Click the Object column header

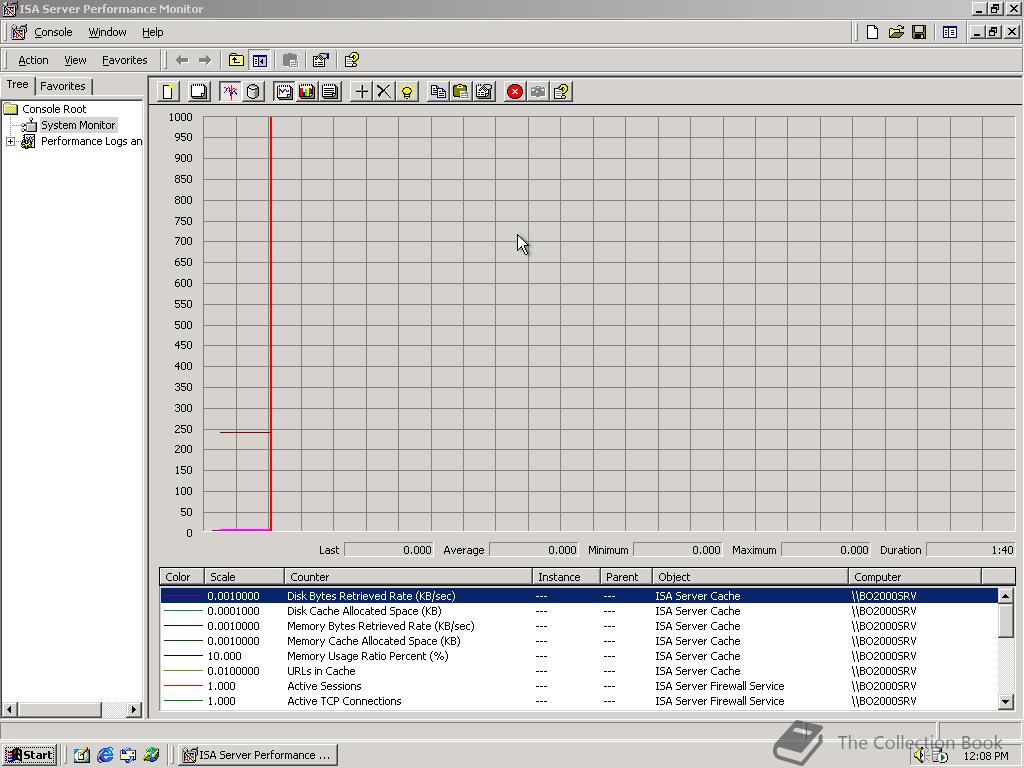click(750, 577)
